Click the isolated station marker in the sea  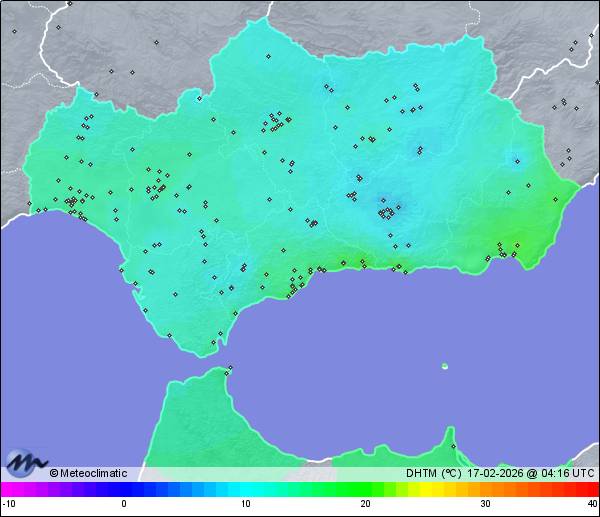click(445, 366)
